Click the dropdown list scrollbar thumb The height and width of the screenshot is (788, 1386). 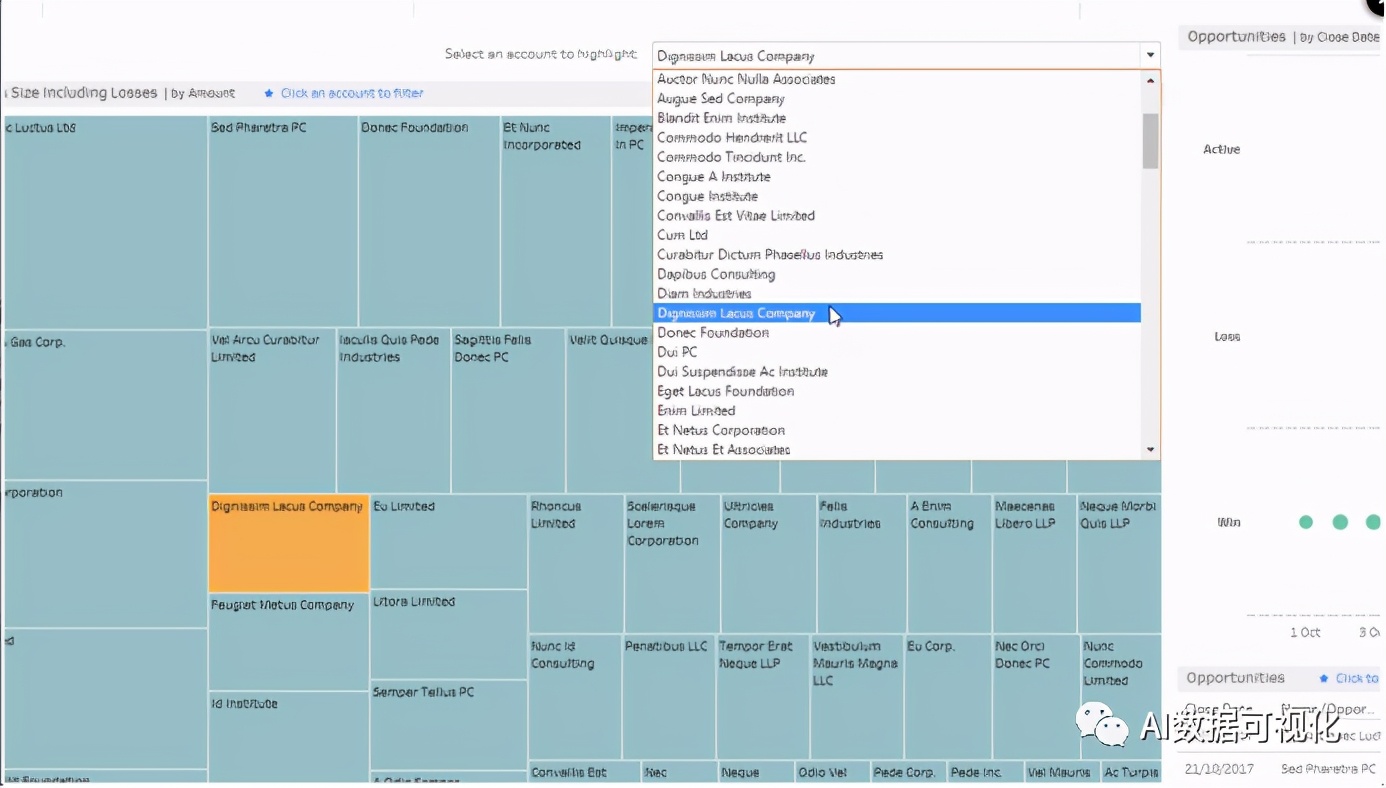[1150, 140]
